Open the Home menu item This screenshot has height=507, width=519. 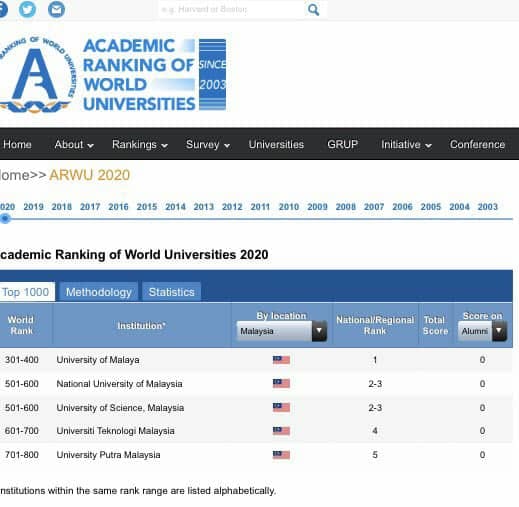click(17, 144)
